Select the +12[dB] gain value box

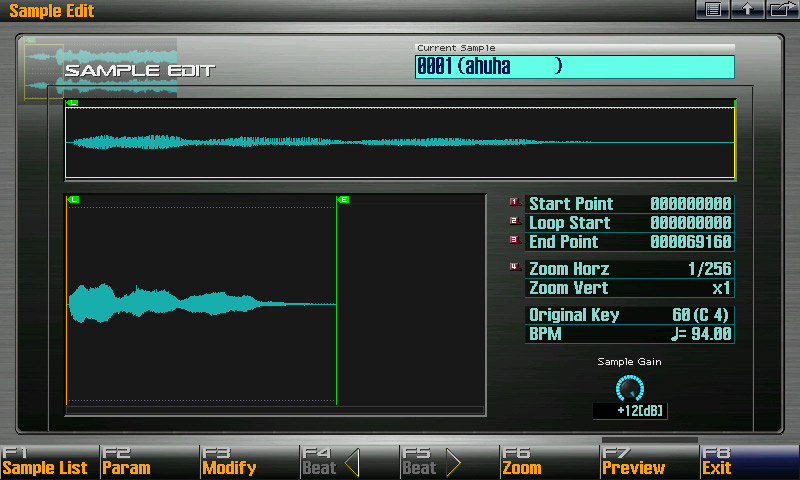(630, 411)
